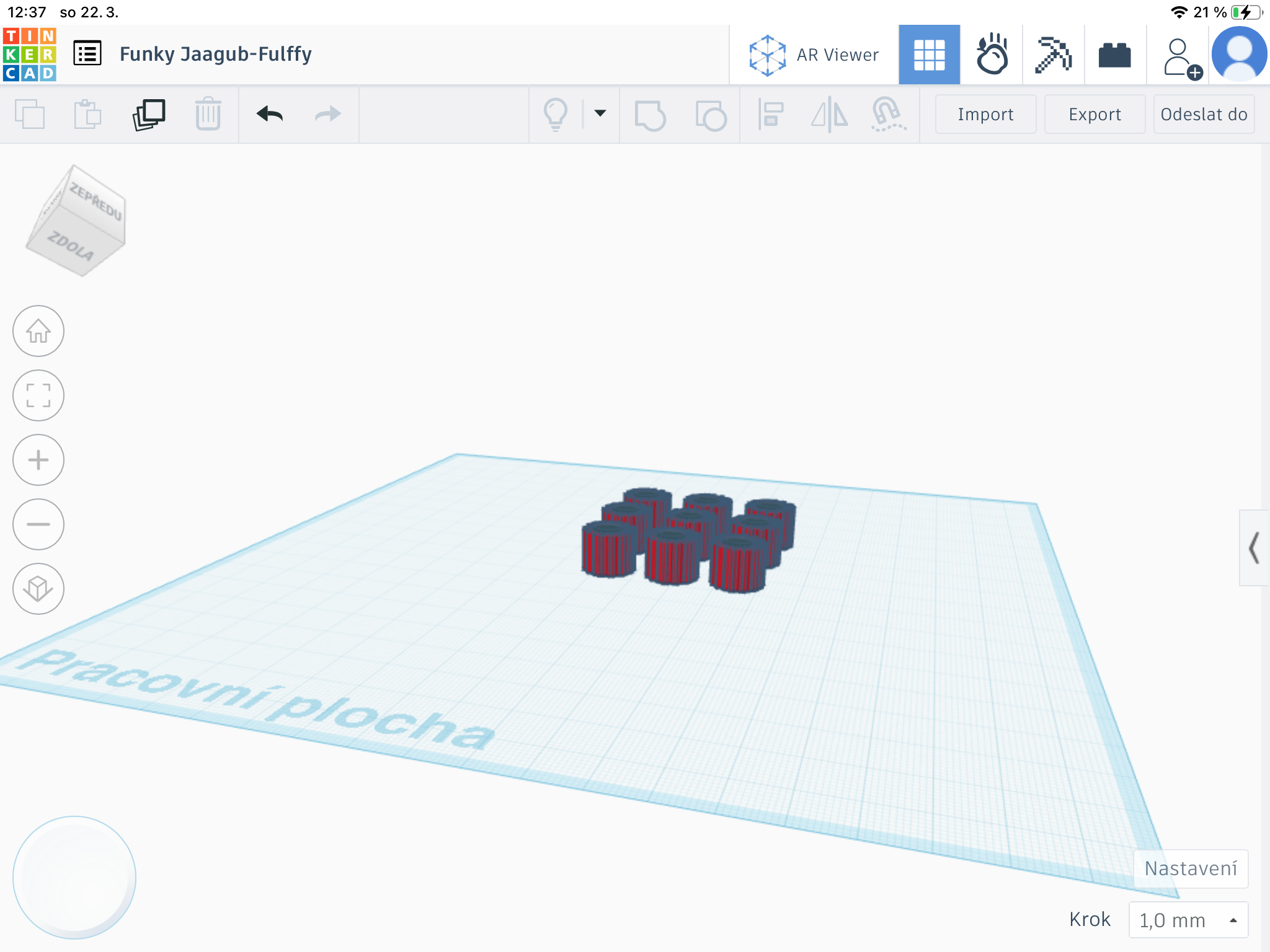The image size is (1270, 952).
Task: Click the view cube ZDOLA face
Action: point(72,244)
